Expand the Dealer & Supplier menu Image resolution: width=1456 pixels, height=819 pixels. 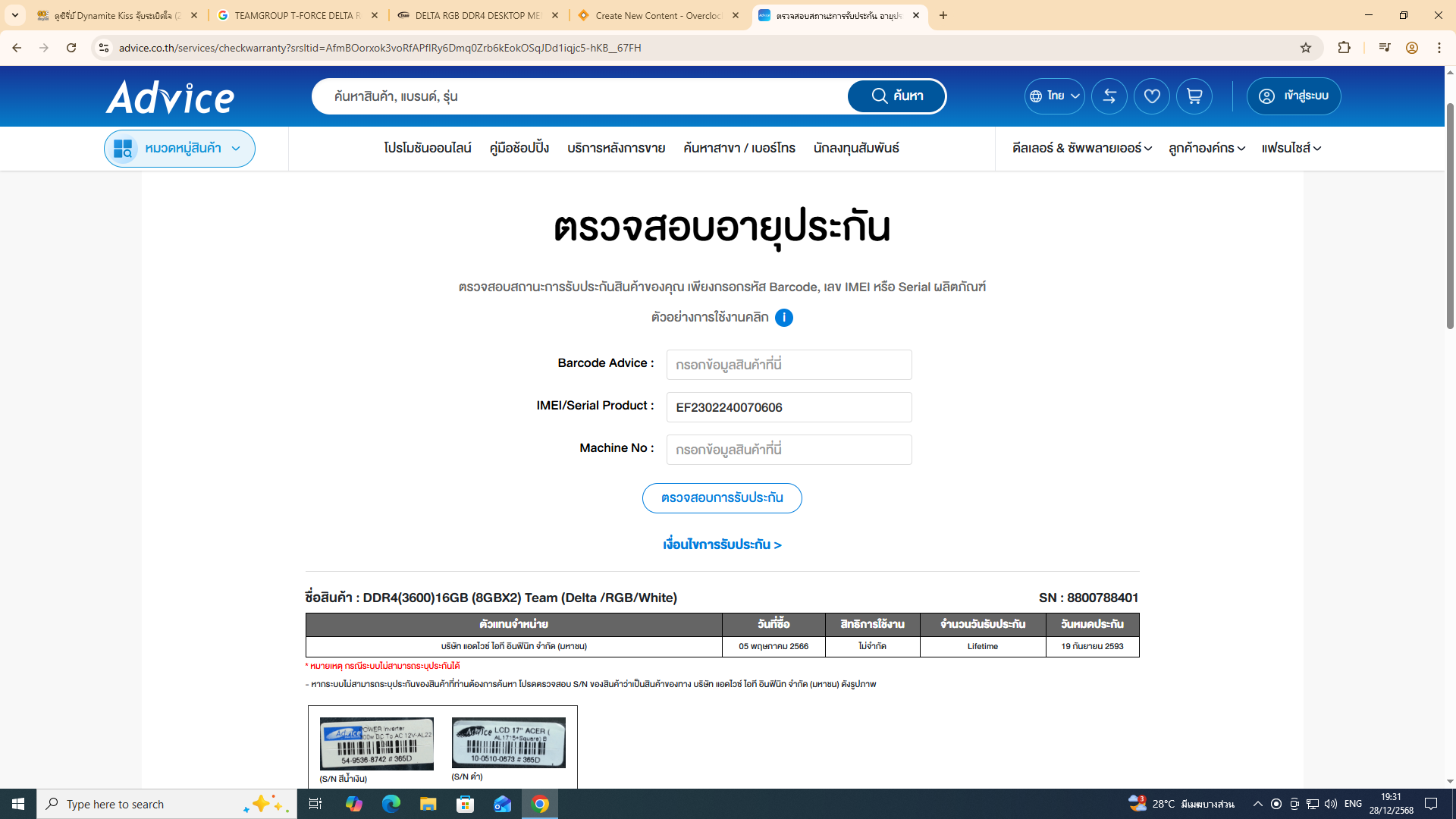(1081, 149)
